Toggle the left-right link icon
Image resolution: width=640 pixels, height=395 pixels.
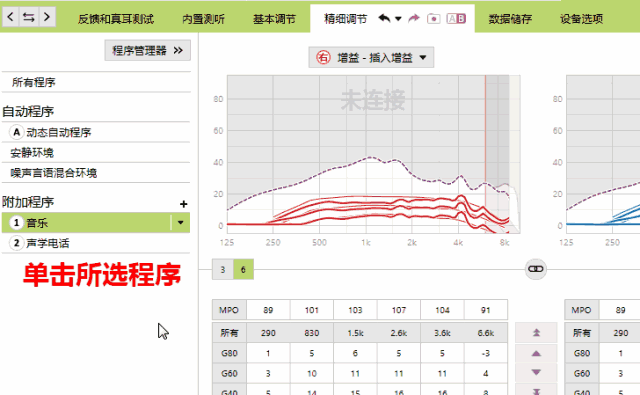tap(536, 269)
